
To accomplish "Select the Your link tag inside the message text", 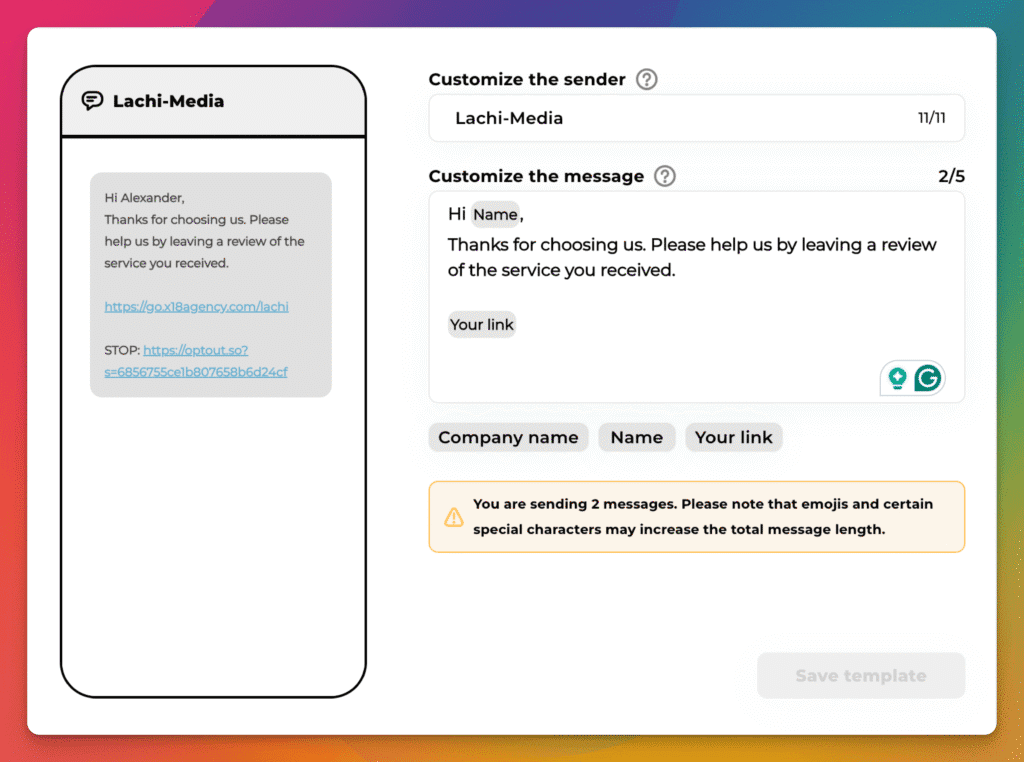I will [482, 325].
